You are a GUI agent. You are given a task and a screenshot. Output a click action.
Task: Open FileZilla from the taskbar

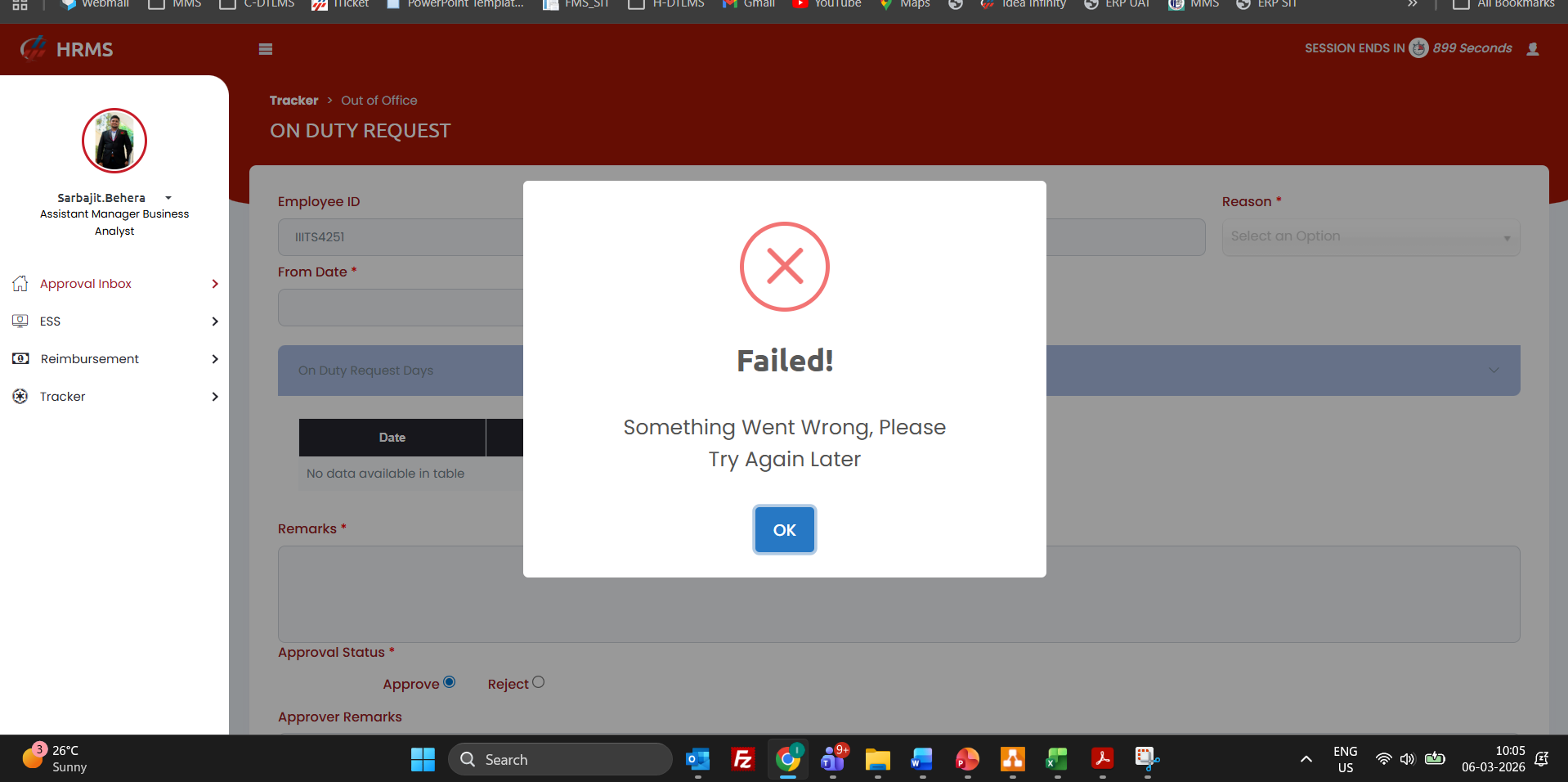pyautogui.click(x=742, y=759)
